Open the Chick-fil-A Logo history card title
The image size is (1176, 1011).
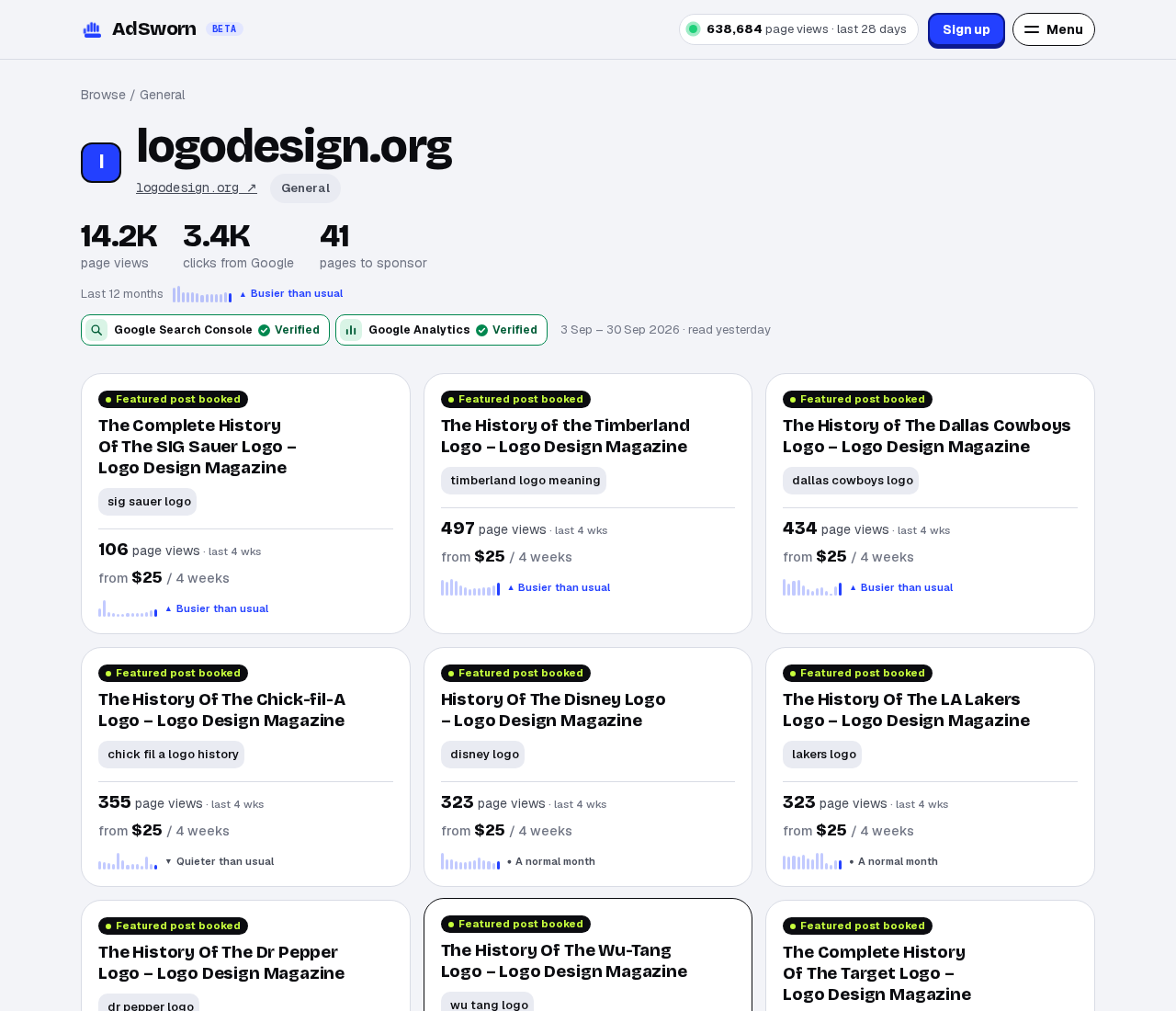click(222, 710)
